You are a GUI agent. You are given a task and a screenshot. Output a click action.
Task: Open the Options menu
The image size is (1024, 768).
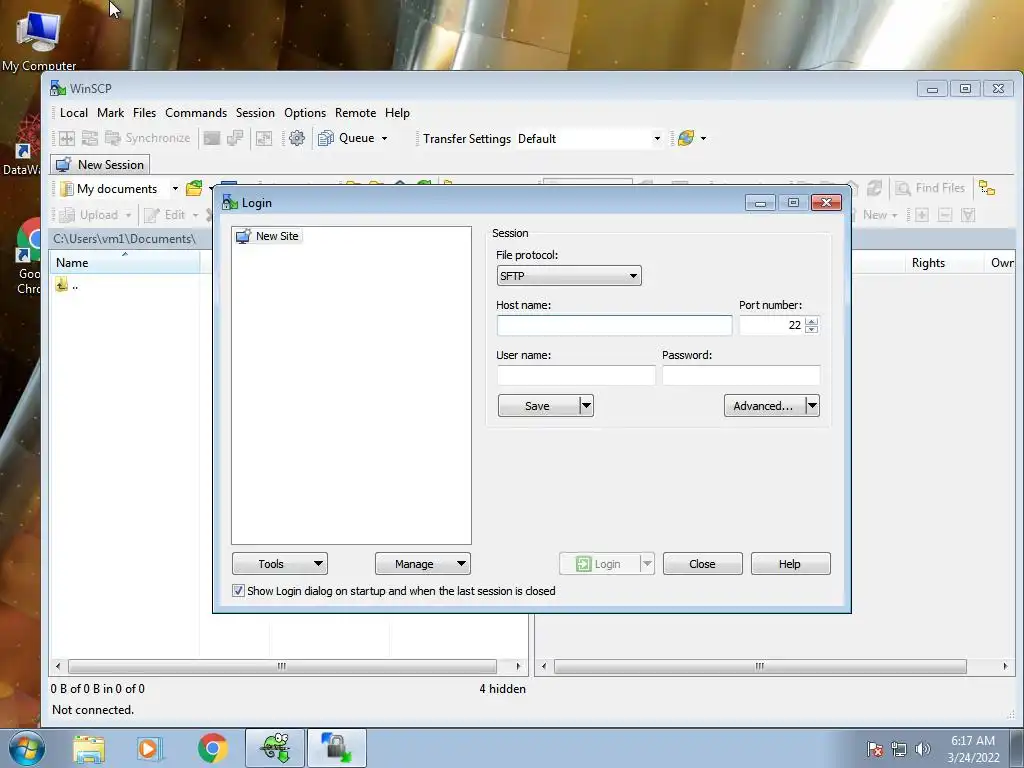(305, 113)
